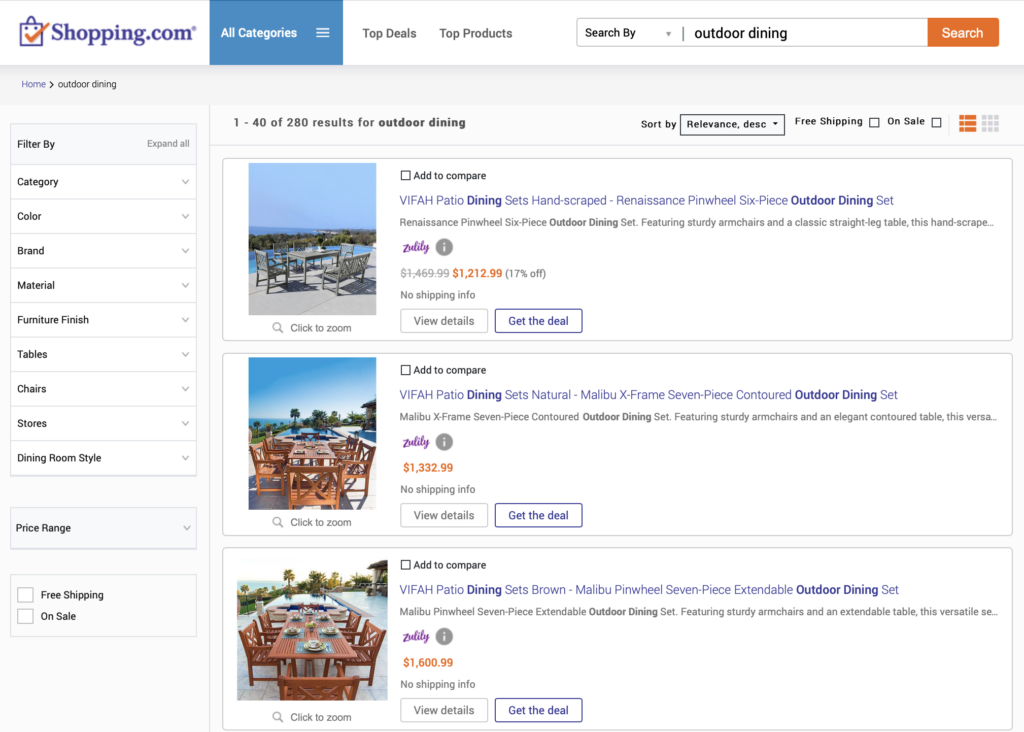Screen dimensions: 1024x732
Task: Open the Search By selector
Action: pos(628,32)
